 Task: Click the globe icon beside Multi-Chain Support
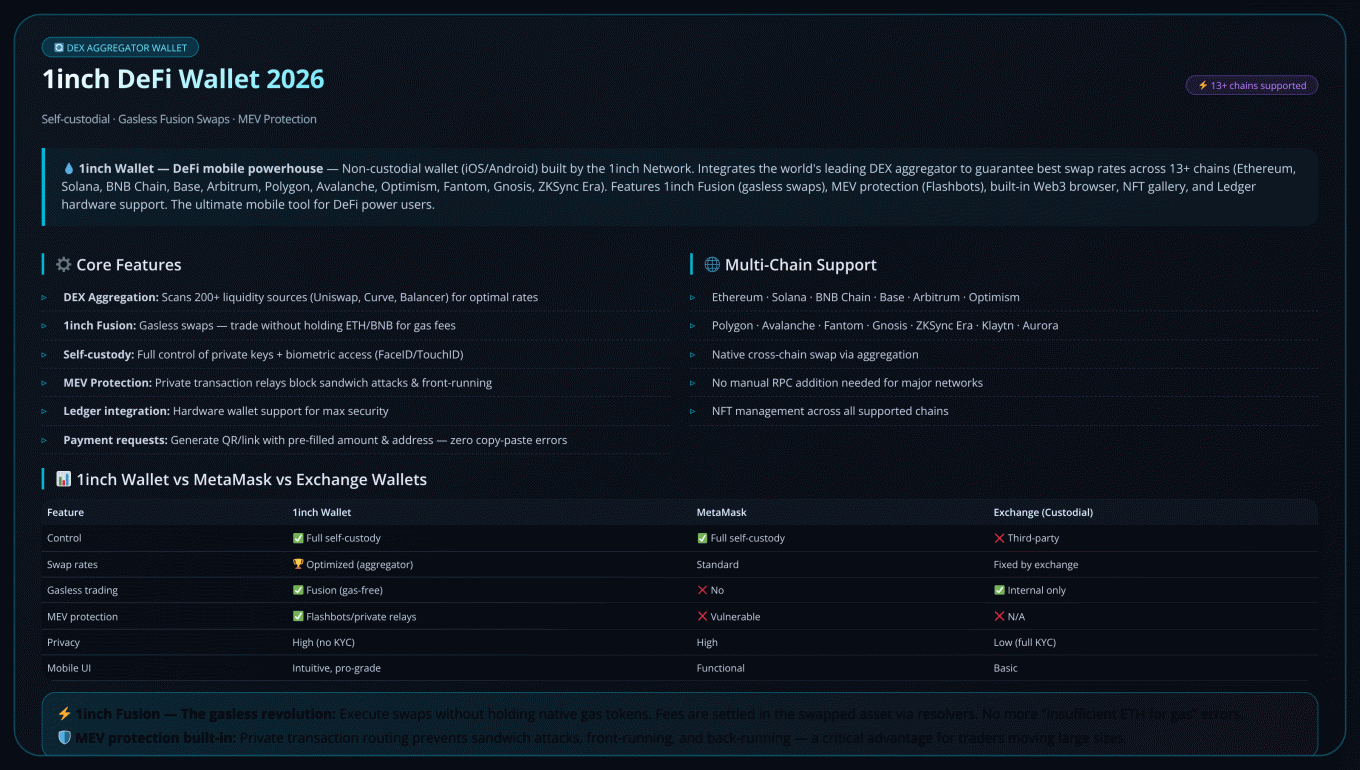[712, 265]
